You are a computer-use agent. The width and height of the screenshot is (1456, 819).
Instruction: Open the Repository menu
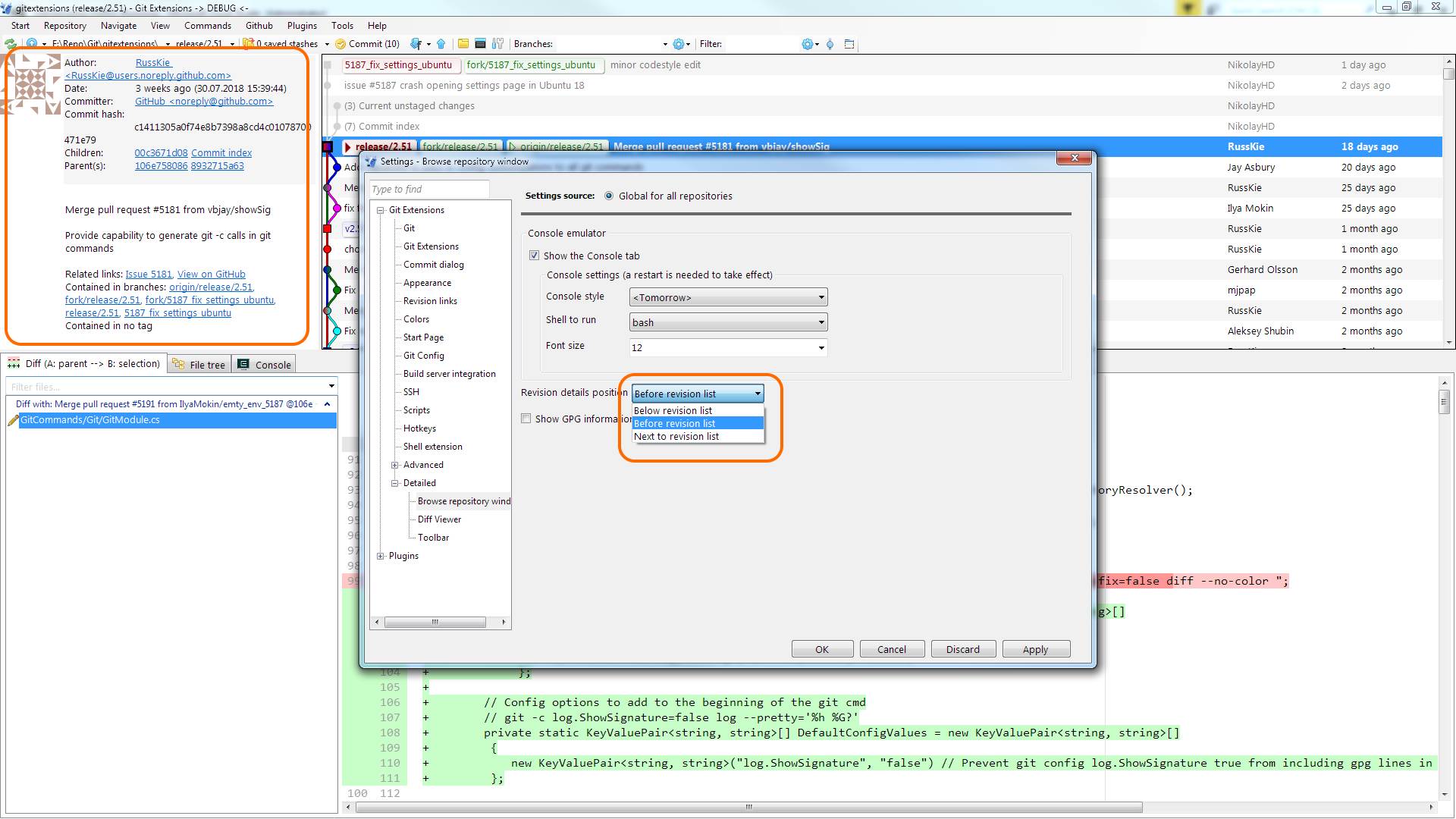point(65,25)
